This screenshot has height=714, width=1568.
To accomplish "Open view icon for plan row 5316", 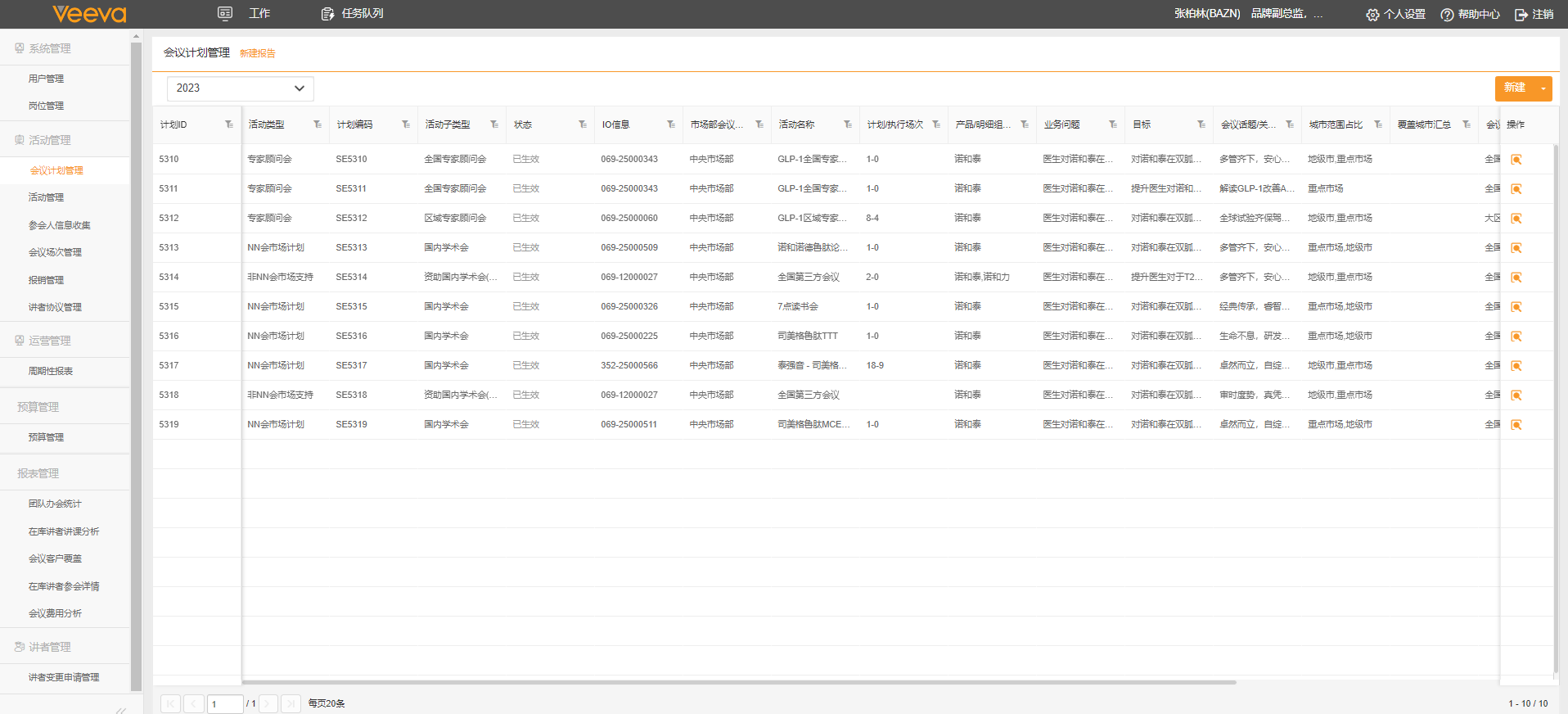I will (1516, 337).
